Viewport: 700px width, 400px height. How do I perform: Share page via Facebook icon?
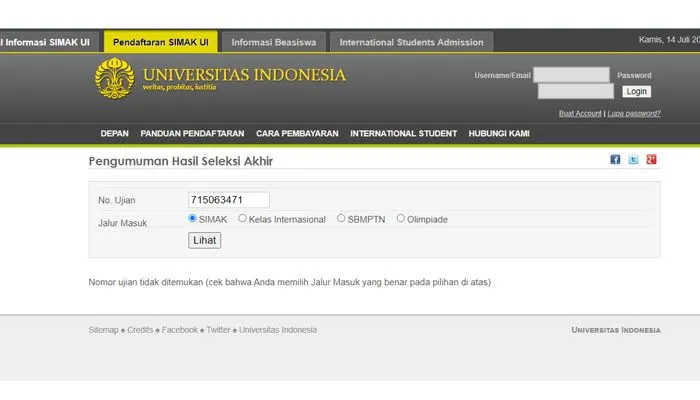(x=615, y=159)
